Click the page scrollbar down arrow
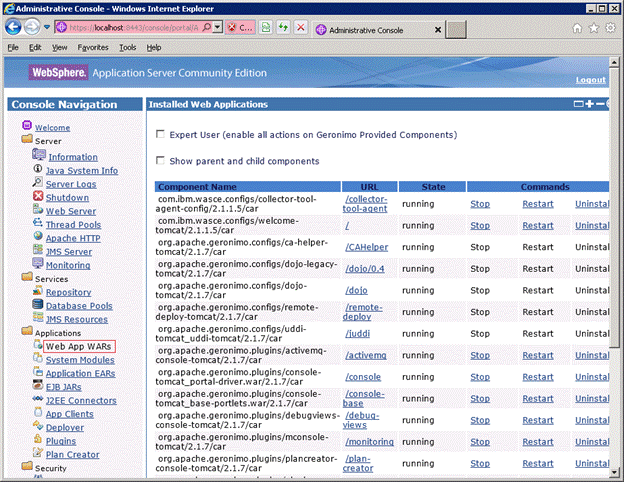Screen dimensions: 624x482 click(x=614, y=472)
